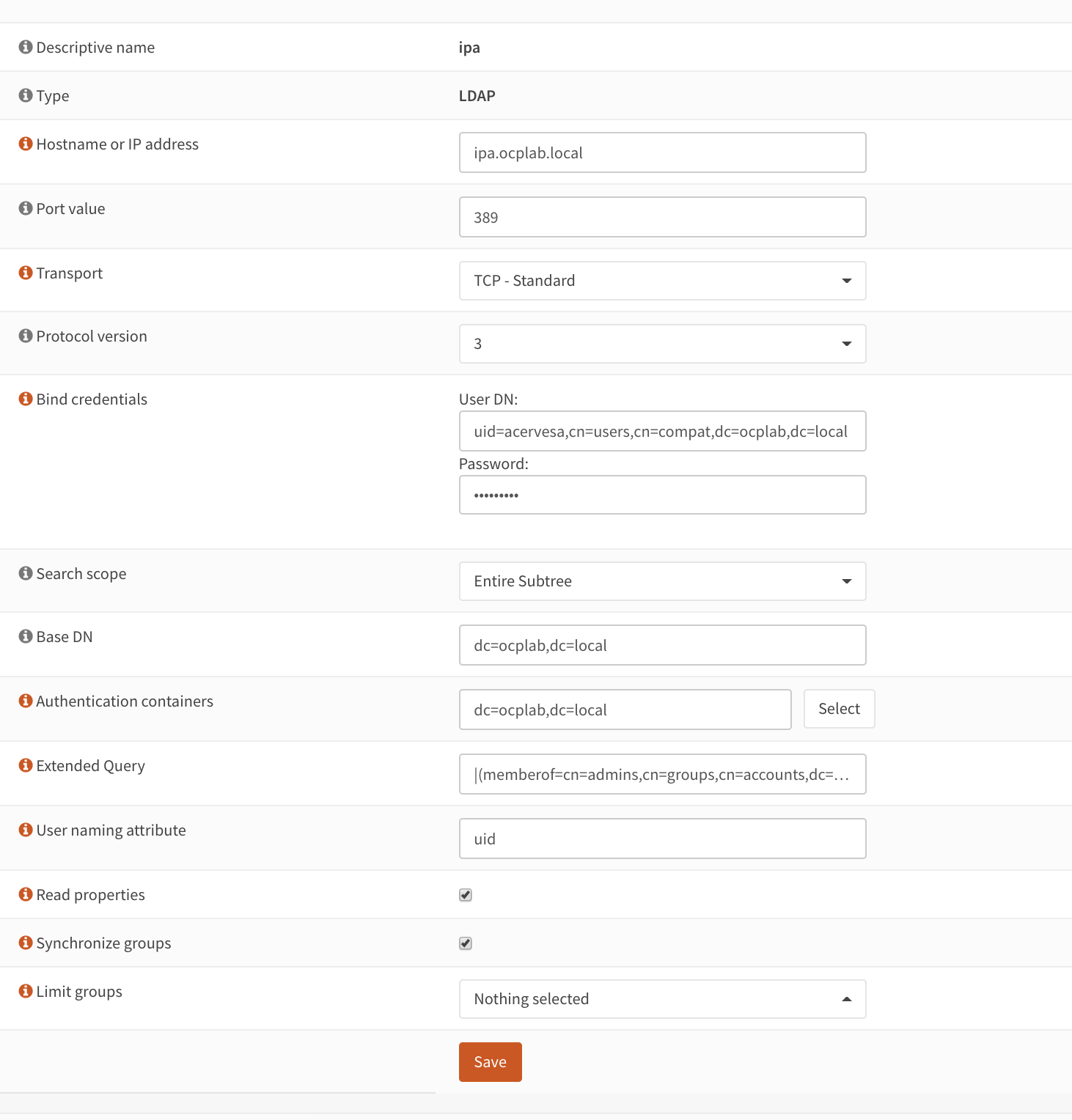Screen dimensions: 1072x1120
Task: Click the Transport info icon
Action: point(26,273)
